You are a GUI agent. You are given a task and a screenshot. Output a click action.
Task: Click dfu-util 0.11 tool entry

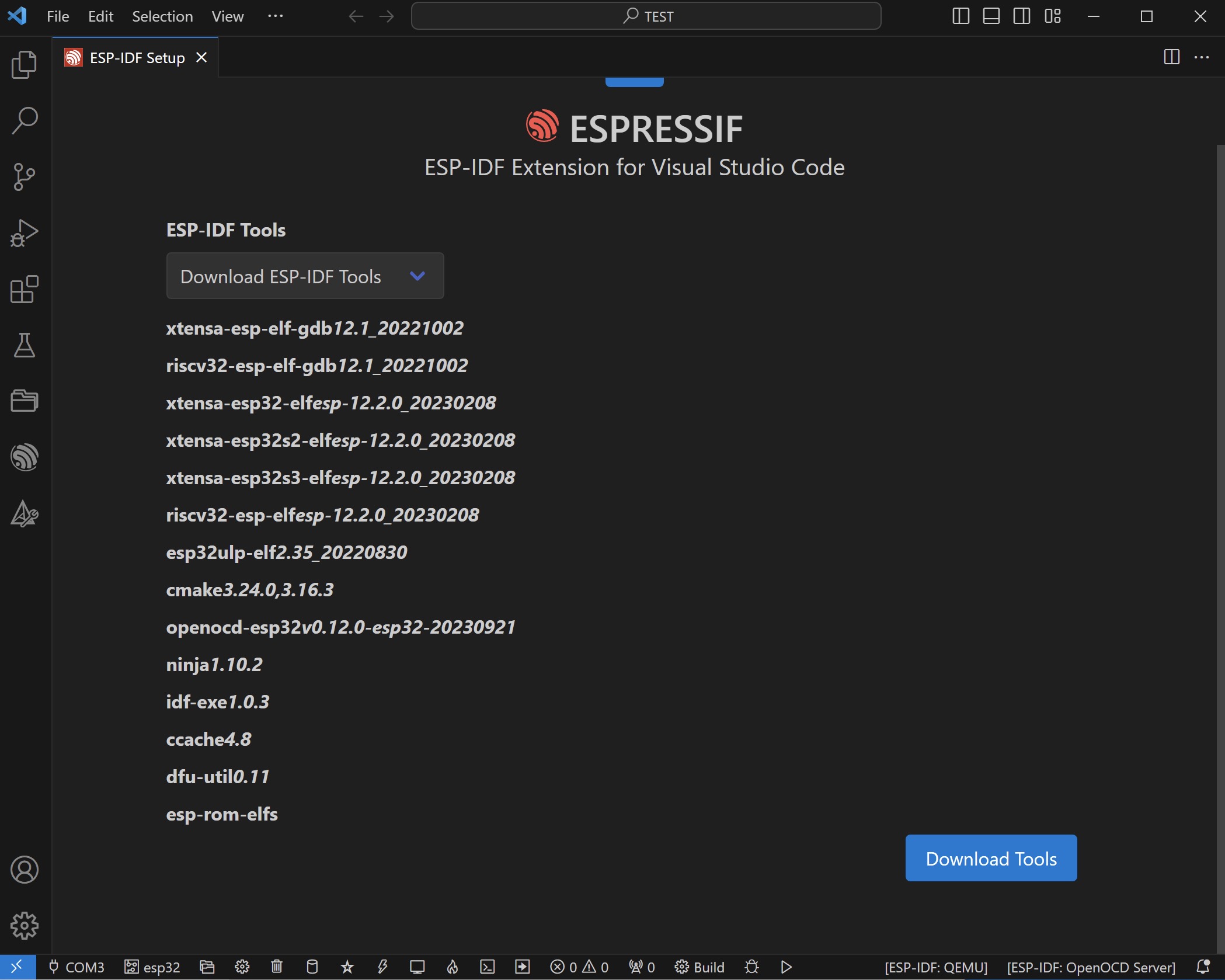coord(217,777)
